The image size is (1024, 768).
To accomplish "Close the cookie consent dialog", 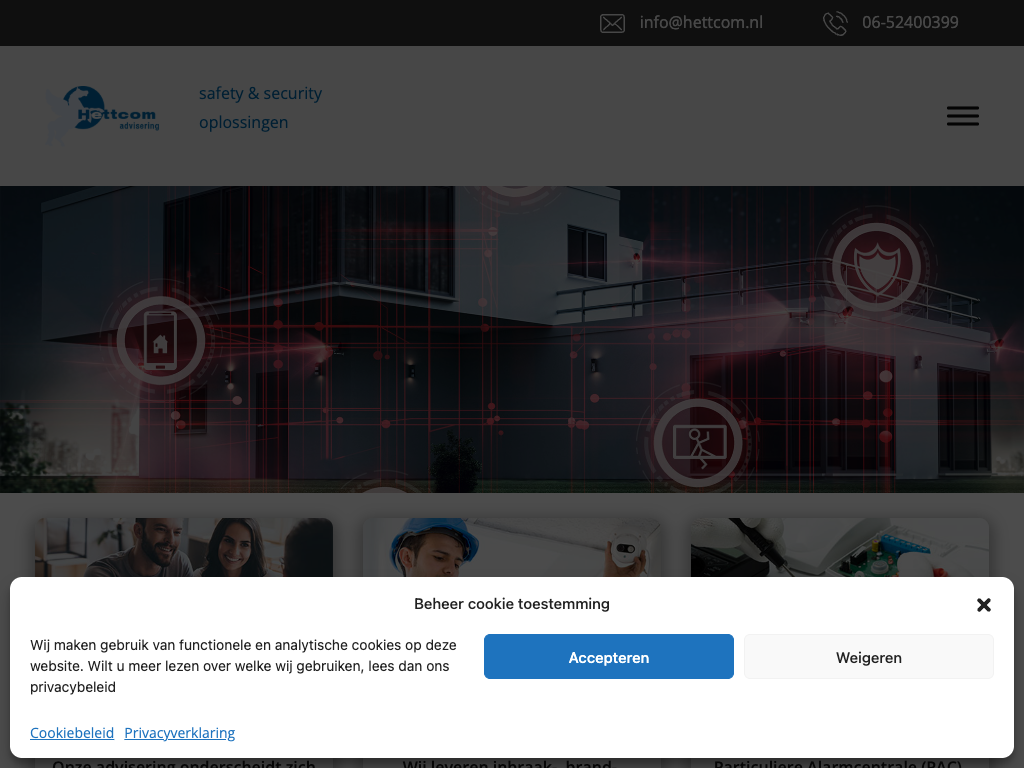I will click(983, 605).
